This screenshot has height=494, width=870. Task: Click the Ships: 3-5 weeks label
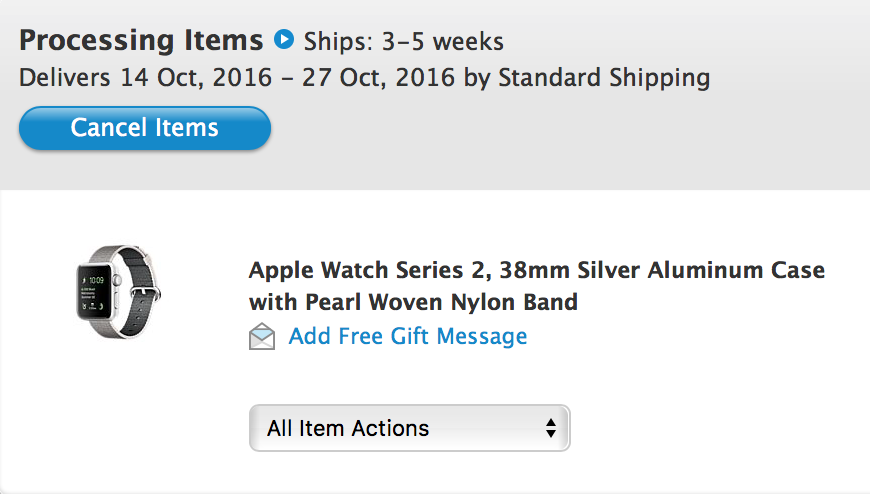[x=404, y=42]
